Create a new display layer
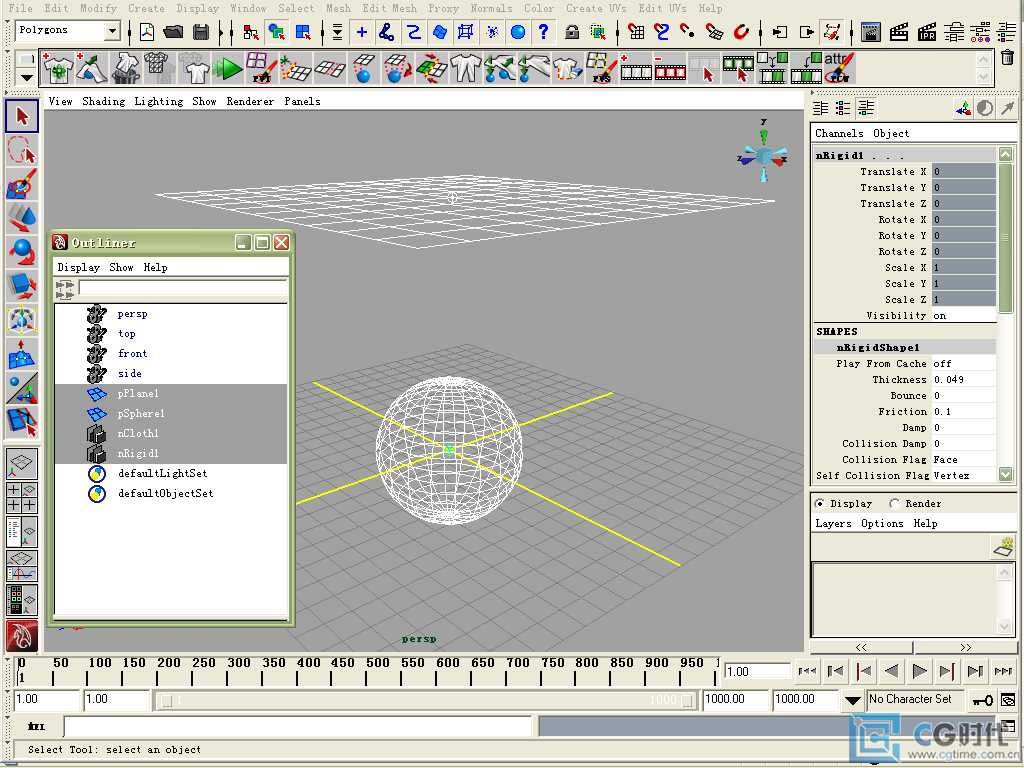The image size is (1024, 768). pyautogui.click(x=1002, y=547)
